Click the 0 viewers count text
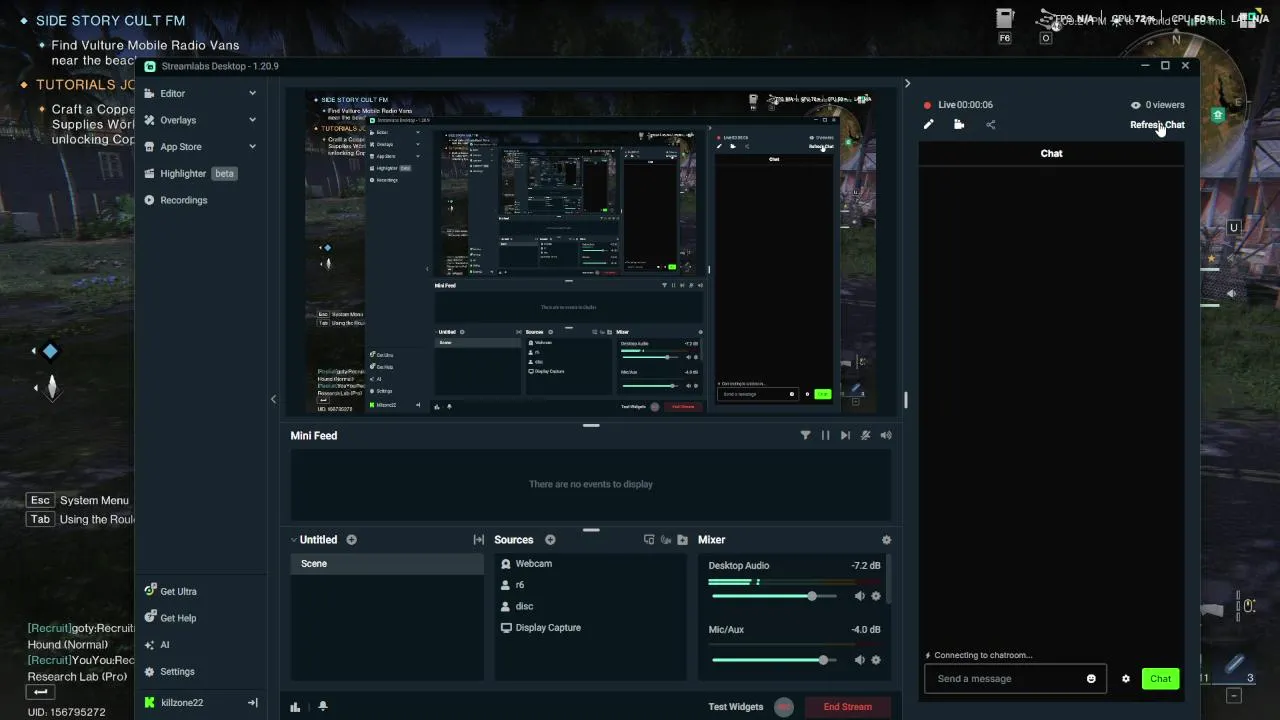The height and width of the screenshot is (720, 1280). click(x=1165, y=105)
